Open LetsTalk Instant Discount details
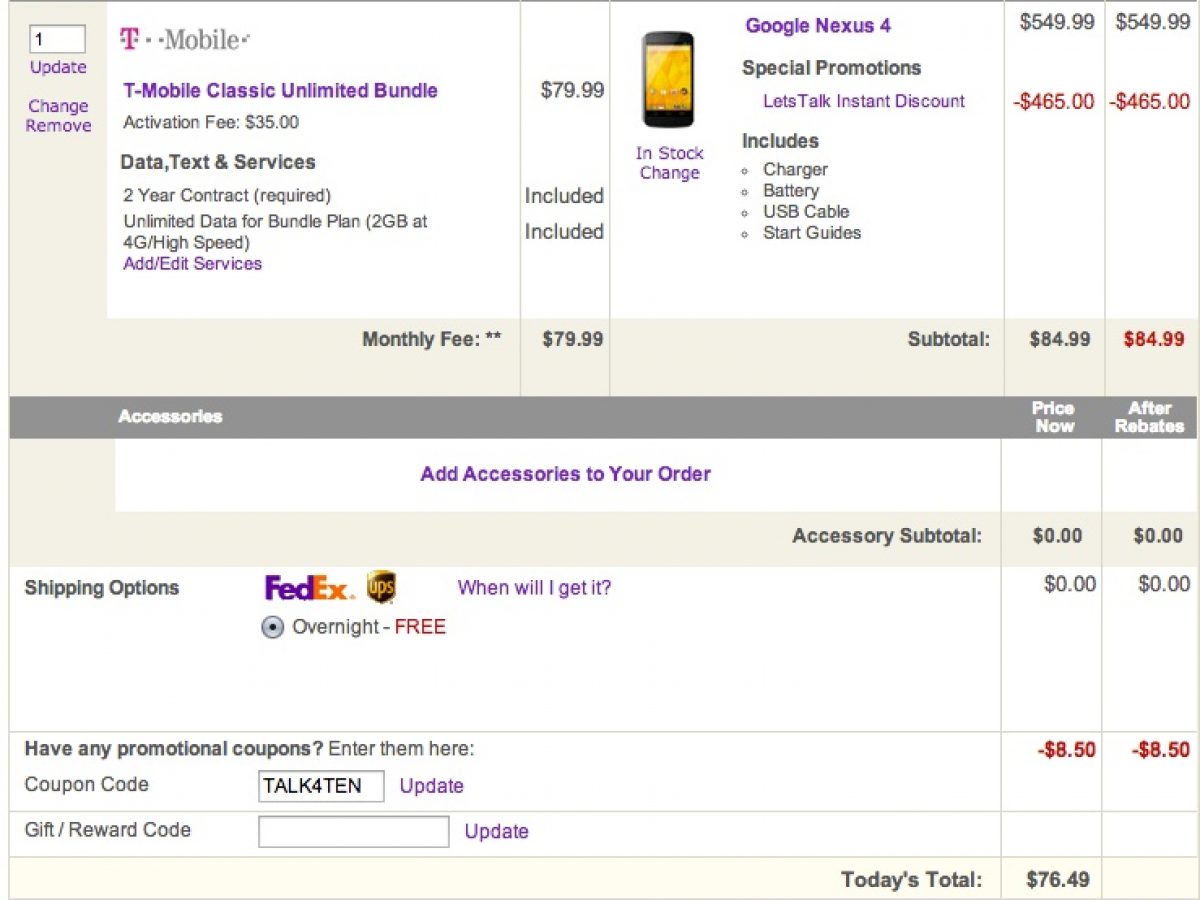The width and height of the screenshot is (1200, 900). [x=864, y=101]
